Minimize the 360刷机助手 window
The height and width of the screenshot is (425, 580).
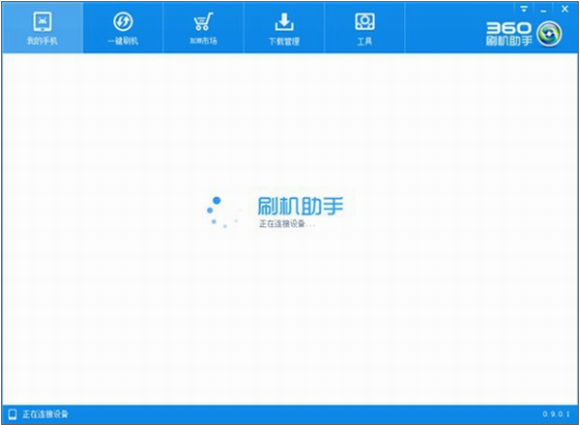[x=543, y=10]
